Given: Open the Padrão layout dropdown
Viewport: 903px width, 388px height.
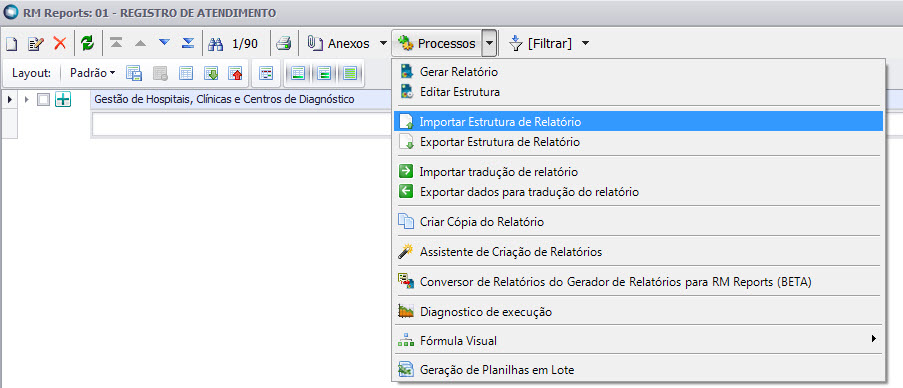Looking at the screenshot, I should pos(92,73).
